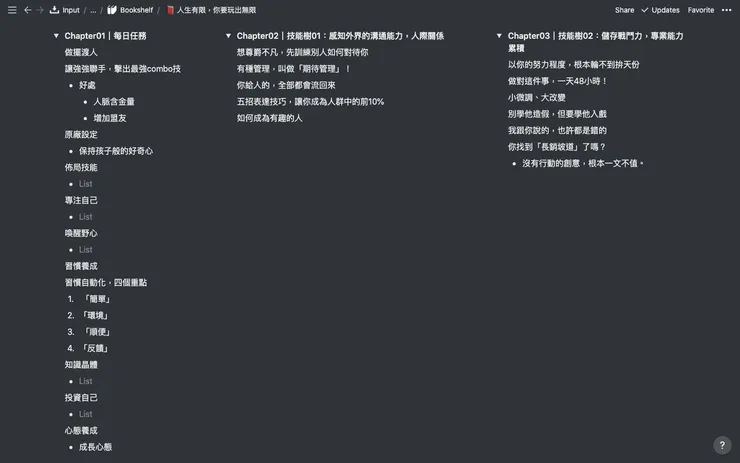The width and height of the screenshot is (740, 463).
Task: Collapse the Chapter02 toggle triangle
Action: [x=228, y=36]
